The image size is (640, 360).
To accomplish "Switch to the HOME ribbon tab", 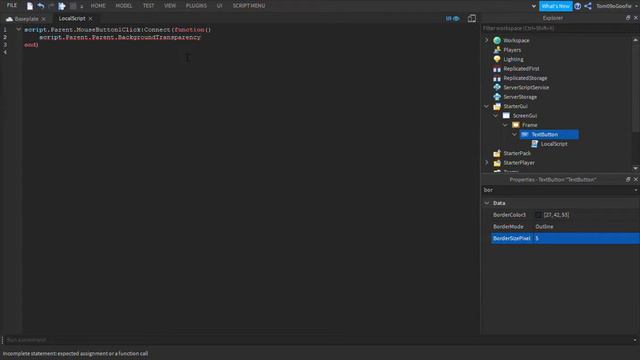I will tap(98, 6).
